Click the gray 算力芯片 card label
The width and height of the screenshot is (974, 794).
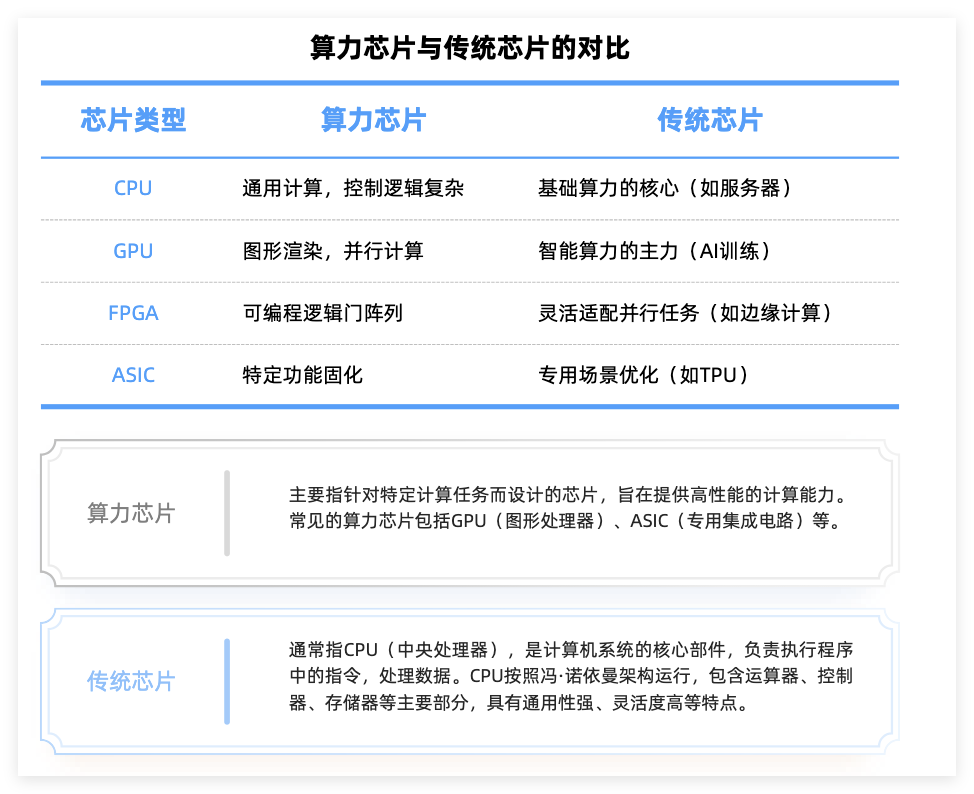coord(131,514)
